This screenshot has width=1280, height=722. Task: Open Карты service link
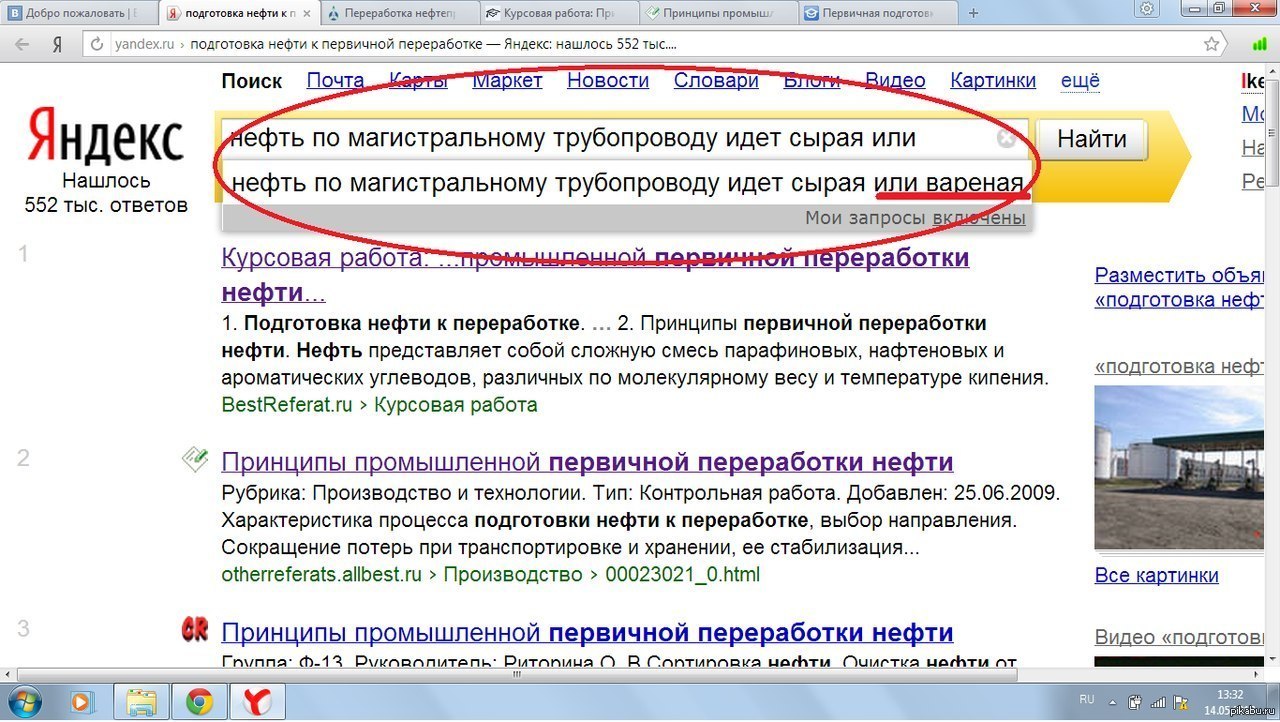coord(418,81)
